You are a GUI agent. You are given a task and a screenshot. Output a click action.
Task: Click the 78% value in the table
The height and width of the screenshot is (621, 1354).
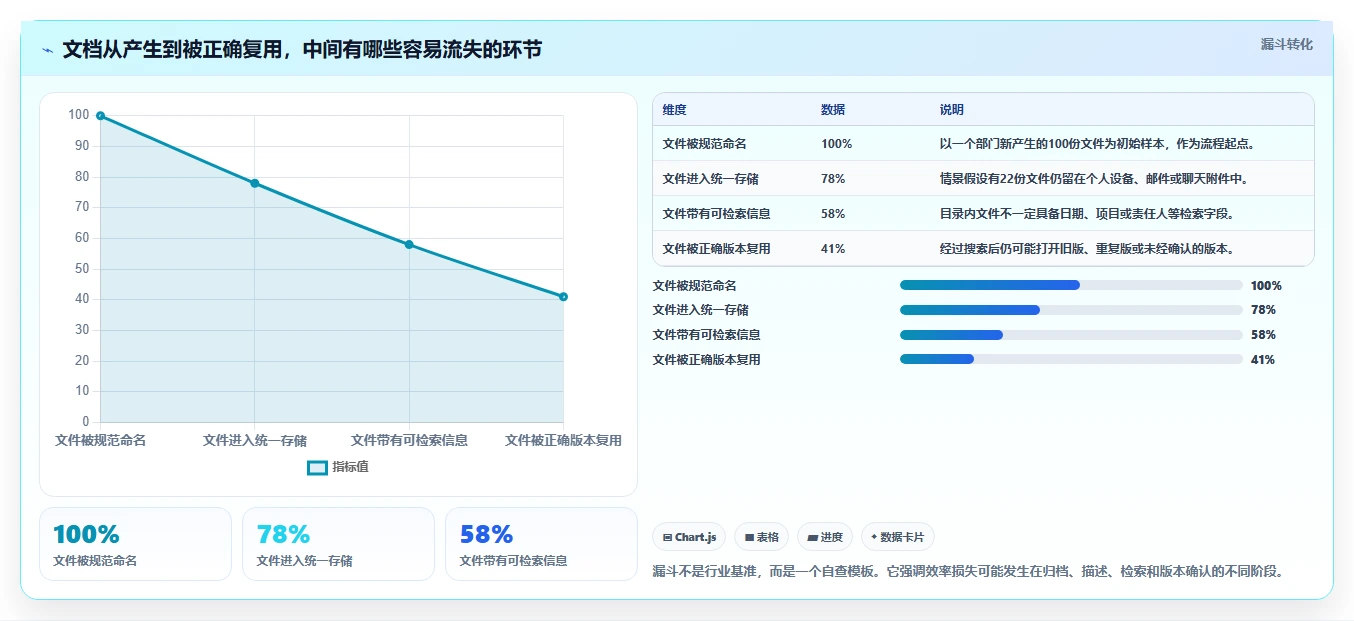[x=833, y=179]
